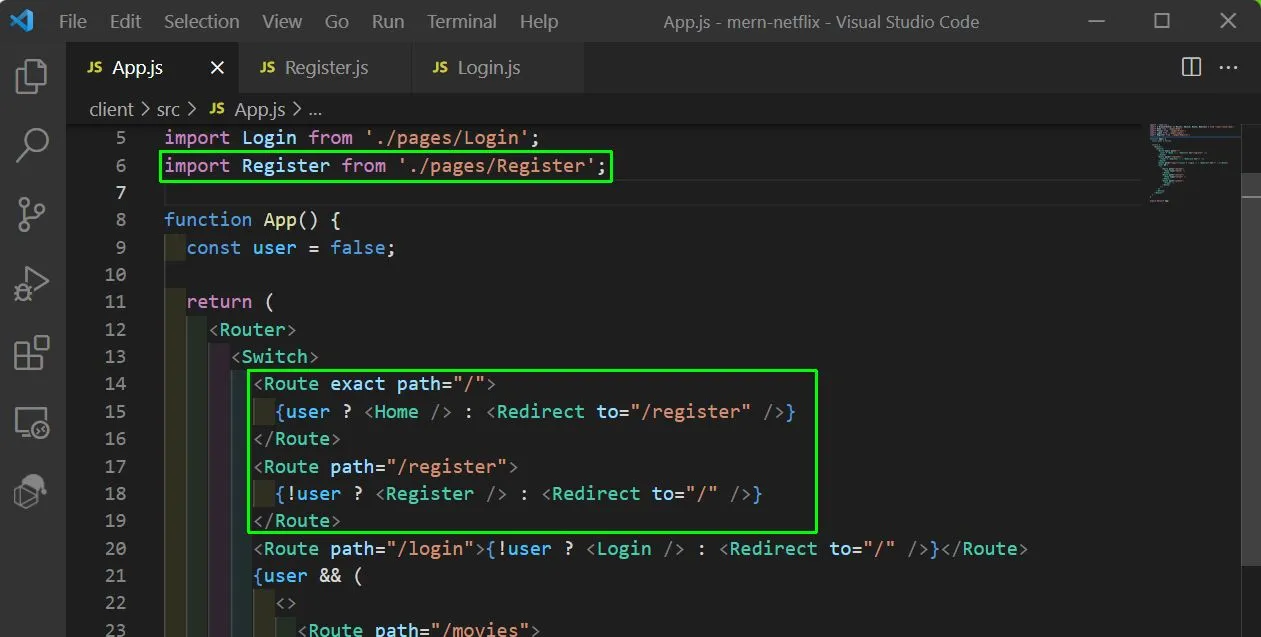This screenshot has height=637, width=1261.
Task: Click '<Route exact path="/">' text
Action: (374, 384)
